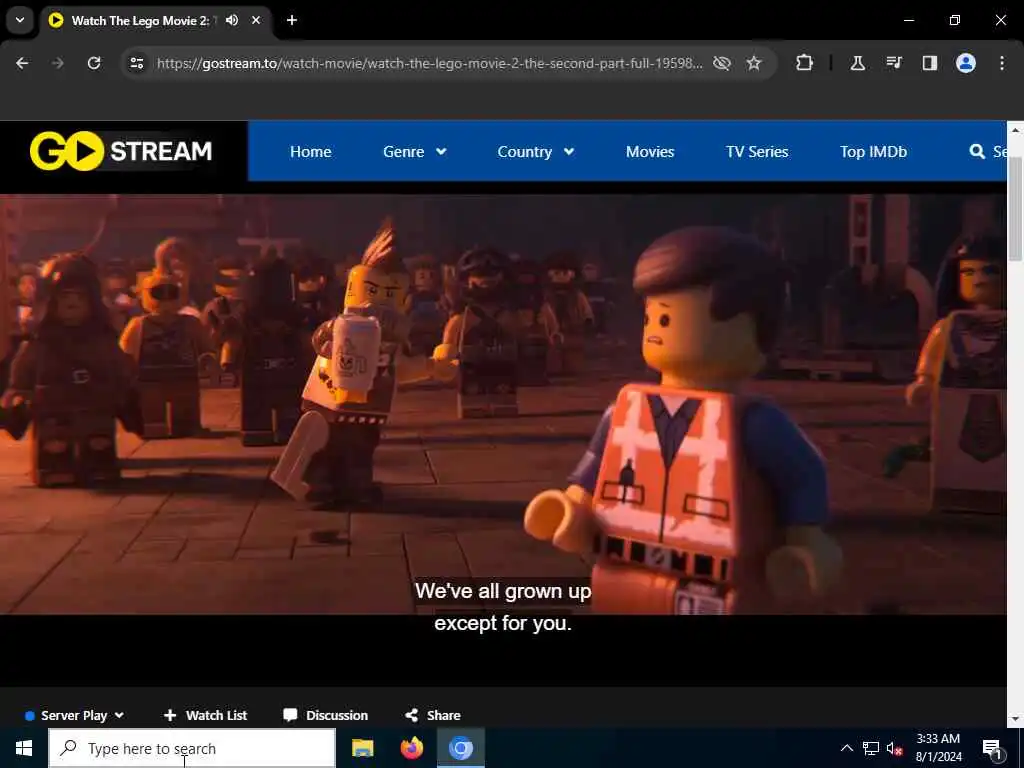The image size is (1024, 768).
Task: Toggle the browser side panel icon
Action: click(x=930, y=63)
